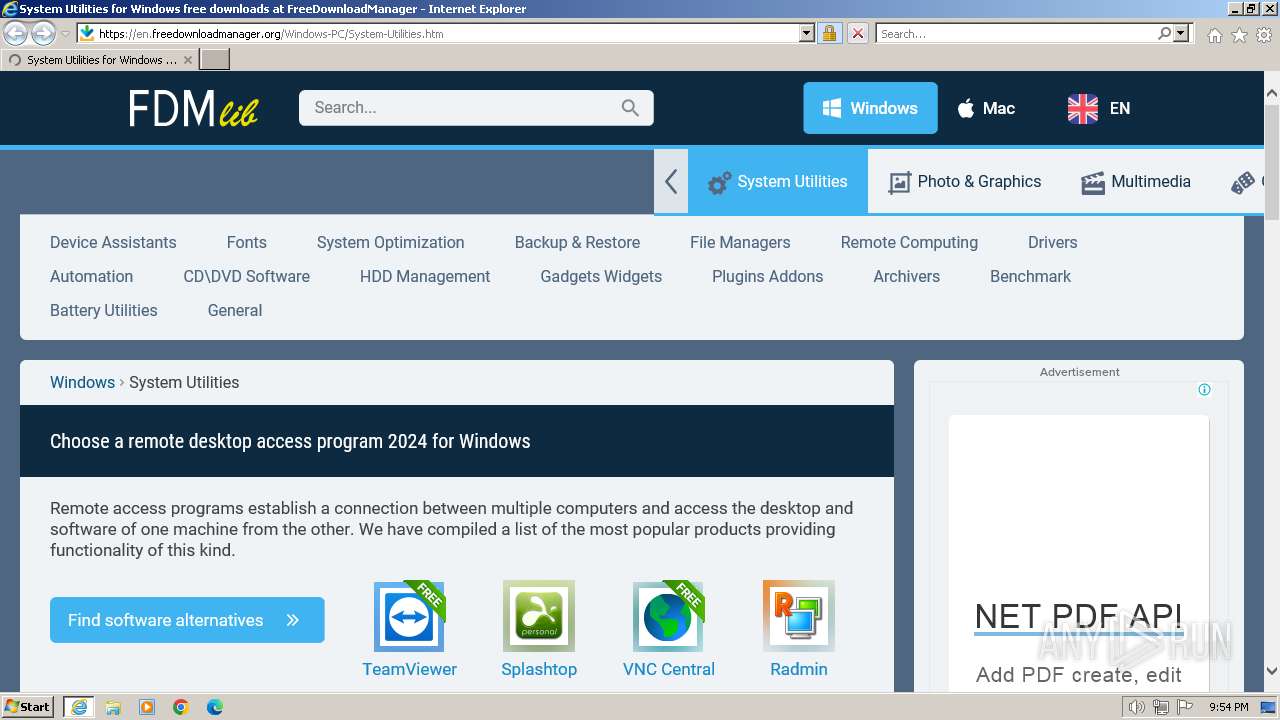Stop page loading with X button
This screenshot has height=720, width=1280.
point(857,33)
